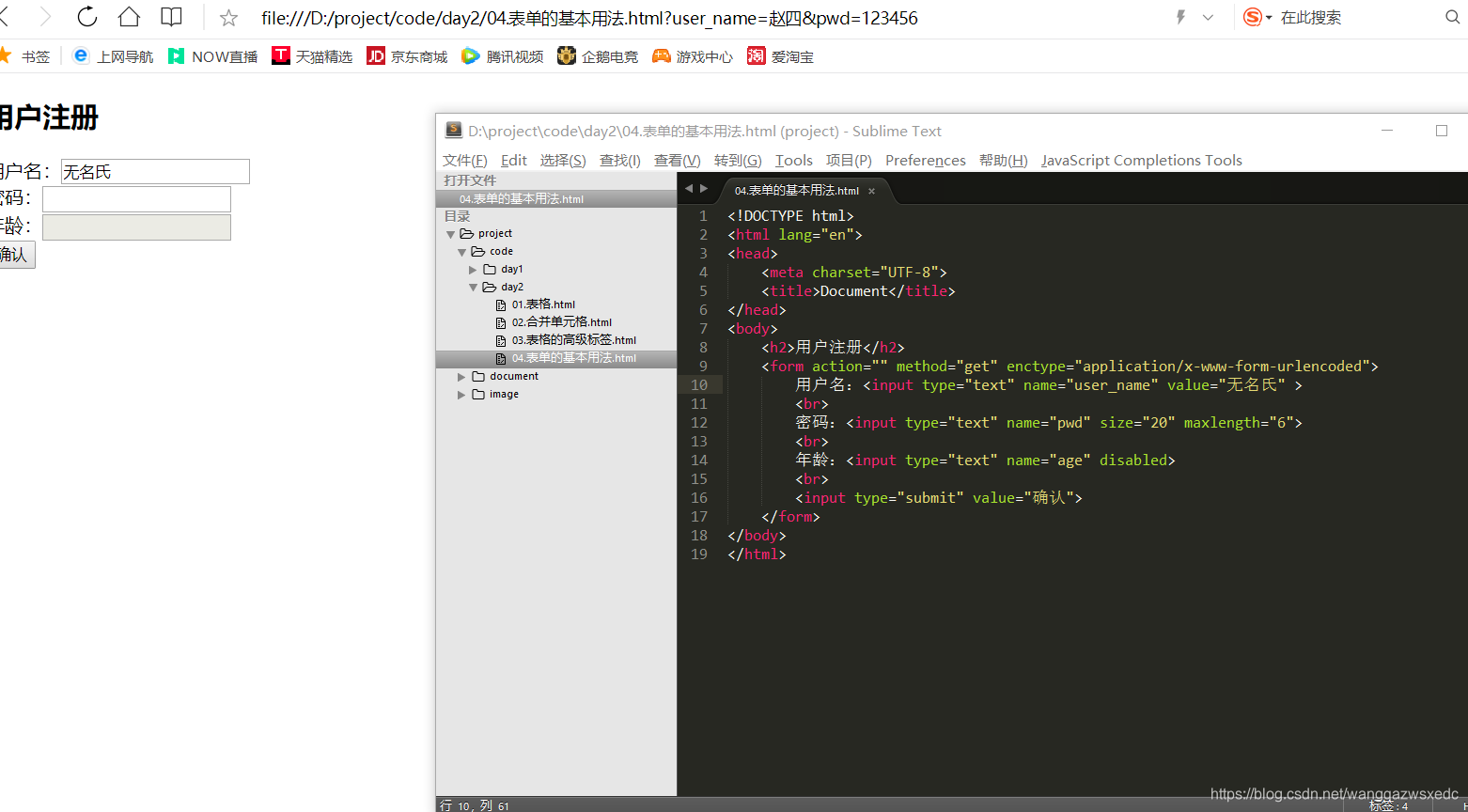1468x812 pixels.
Task: Open Sublime Preferences menu
Action: [926, 160]
